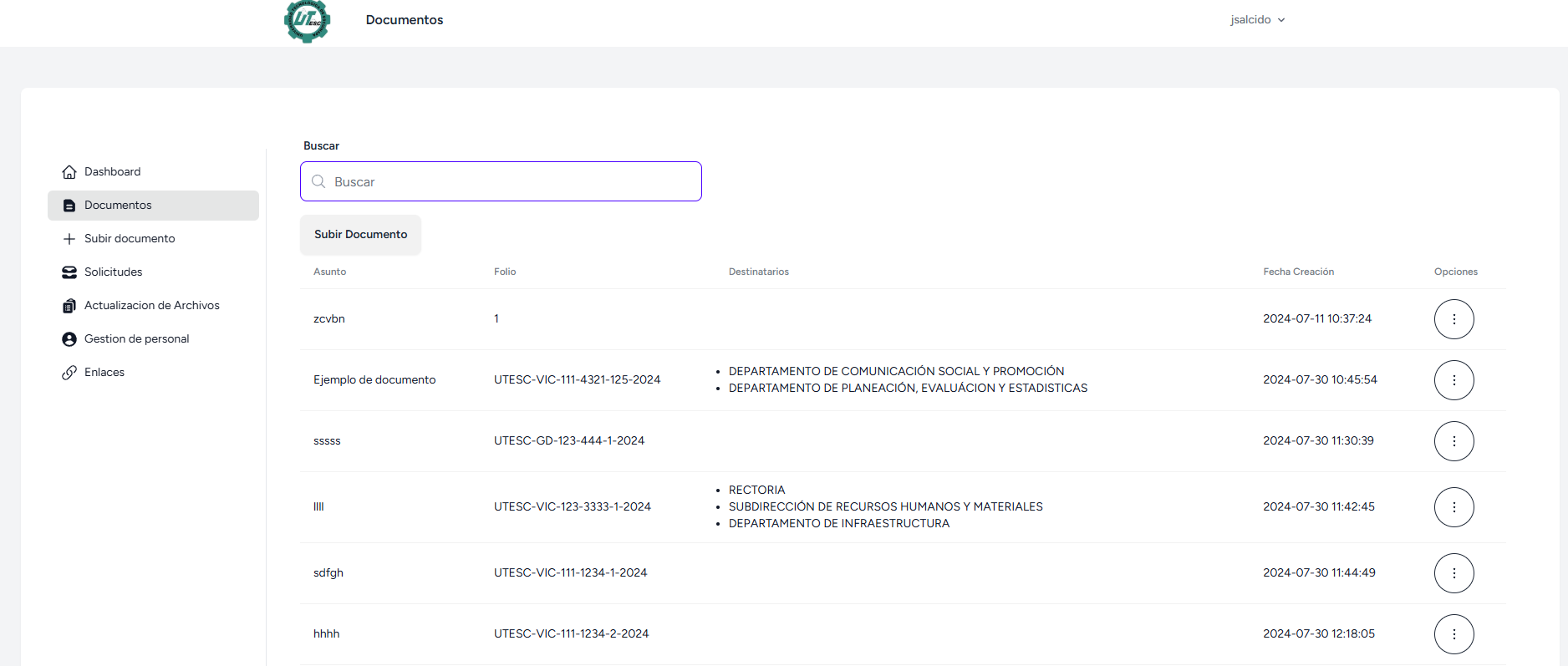Click folio UTESC-GD-123-444-1-2024
1568x666 pixels.
pos(569,441)
